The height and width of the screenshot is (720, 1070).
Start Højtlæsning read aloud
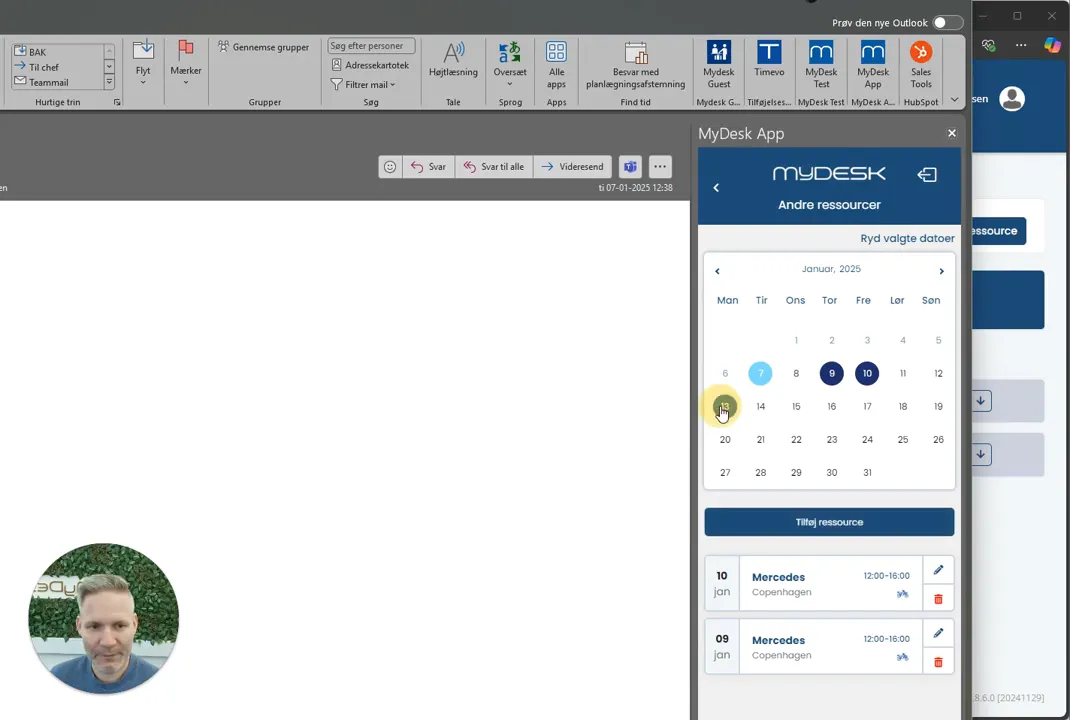[453, 59]
